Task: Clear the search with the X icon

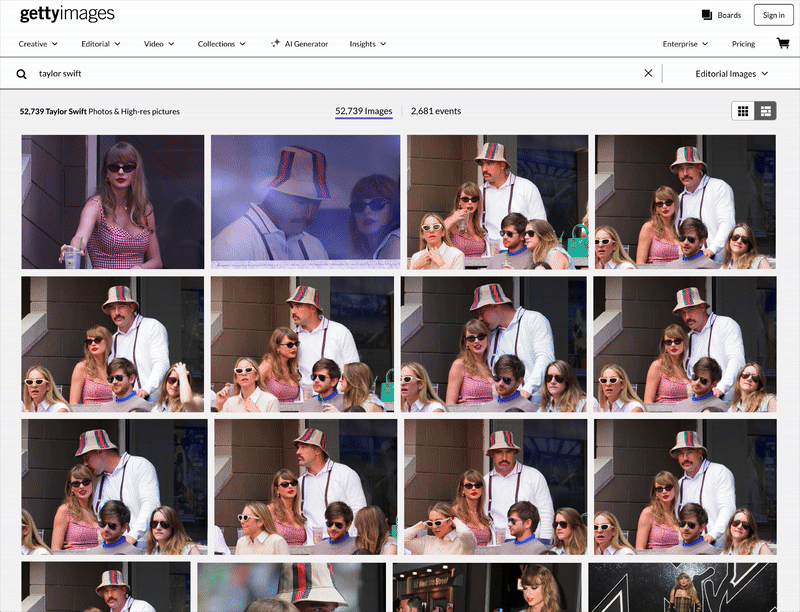Action: (648, 73)
